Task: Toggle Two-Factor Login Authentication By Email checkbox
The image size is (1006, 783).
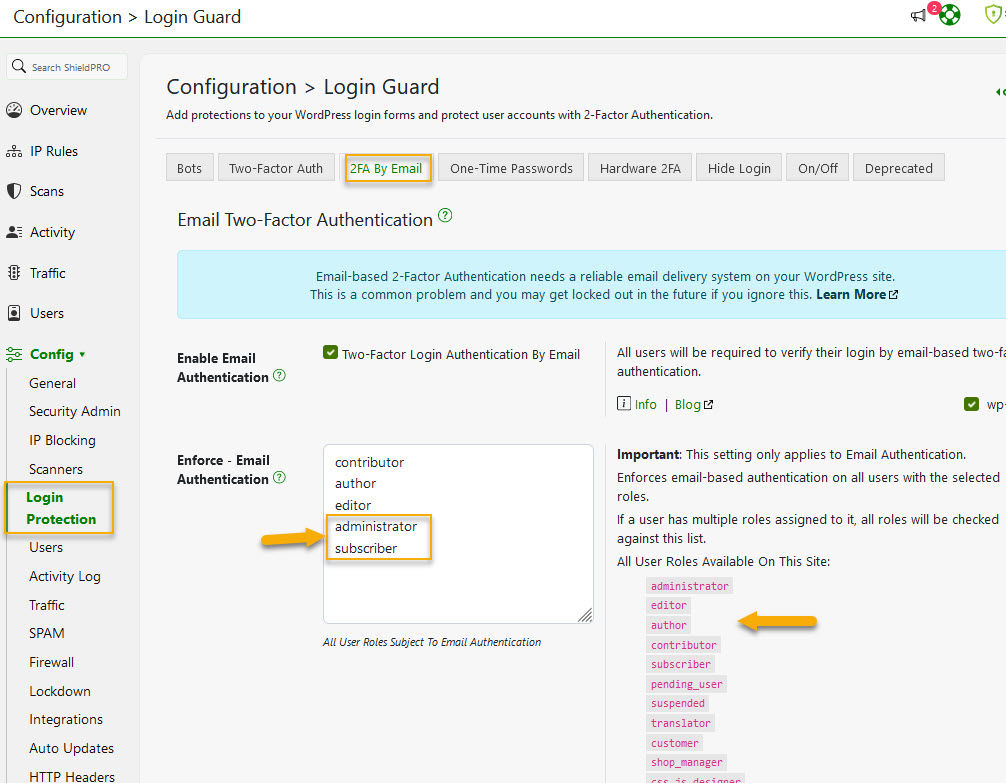Action: click(330, 352)
